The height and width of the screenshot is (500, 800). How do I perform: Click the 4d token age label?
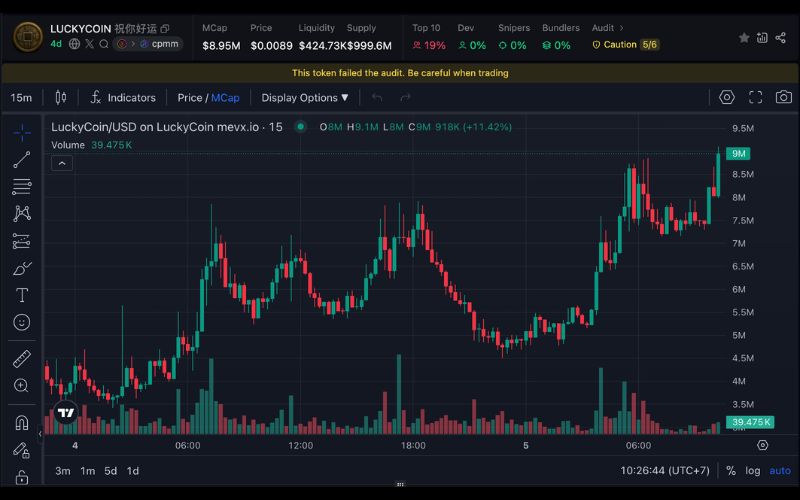pos(56,44)
